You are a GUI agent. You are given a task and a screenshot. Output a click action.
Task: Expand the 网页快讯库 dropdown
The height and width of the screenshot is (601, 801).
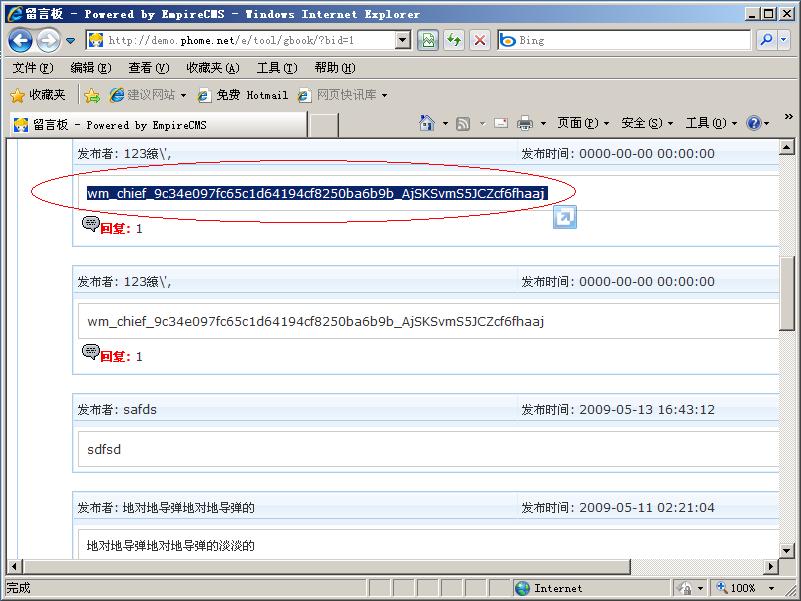[x=384, y=96]
